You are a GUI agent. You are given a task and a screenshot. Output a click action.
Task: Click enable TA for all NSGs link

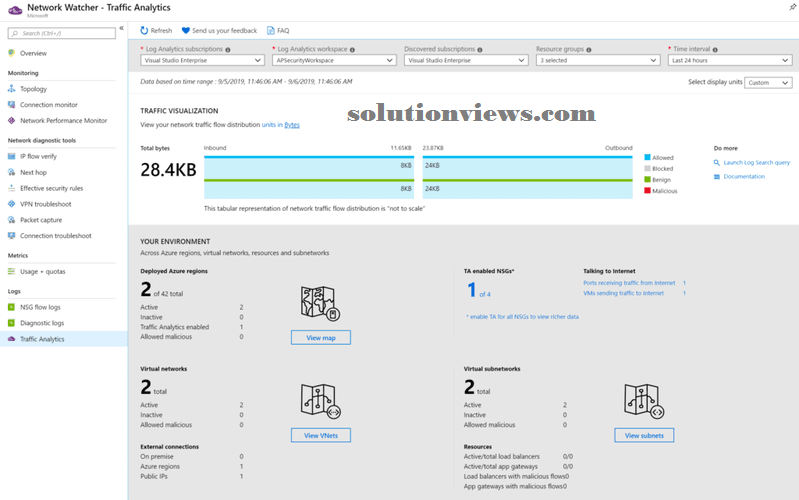524,317
